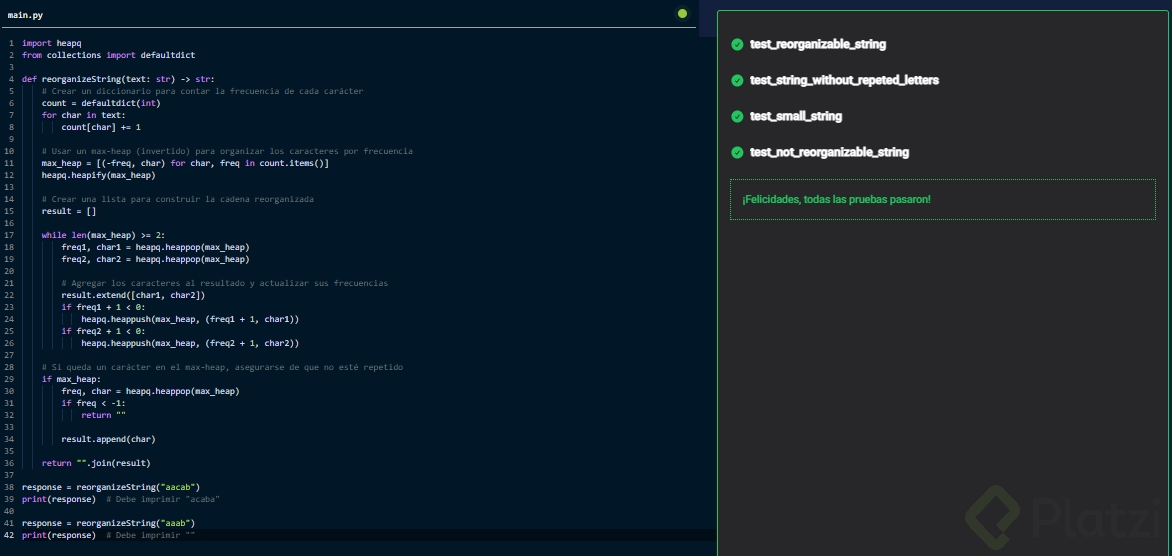
Task: Open the test_string_without_repeted_letters result
Action: 844,80
